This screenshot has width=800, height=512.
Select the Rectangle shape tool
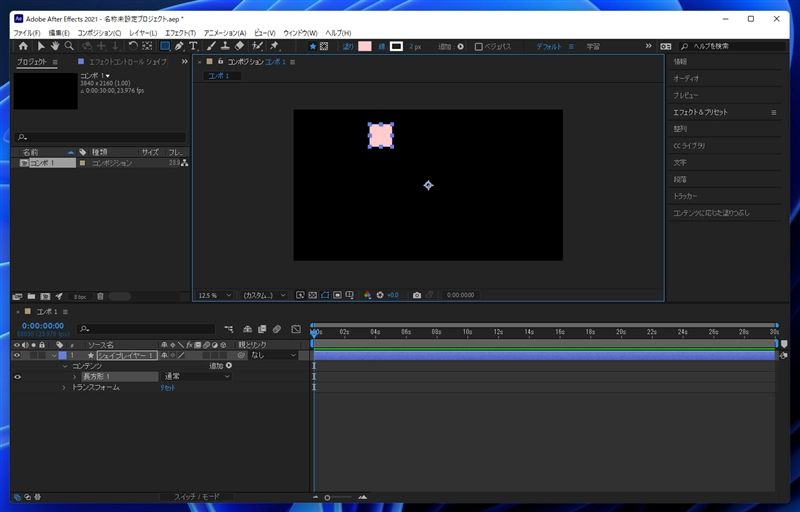[x=165, y=46]
